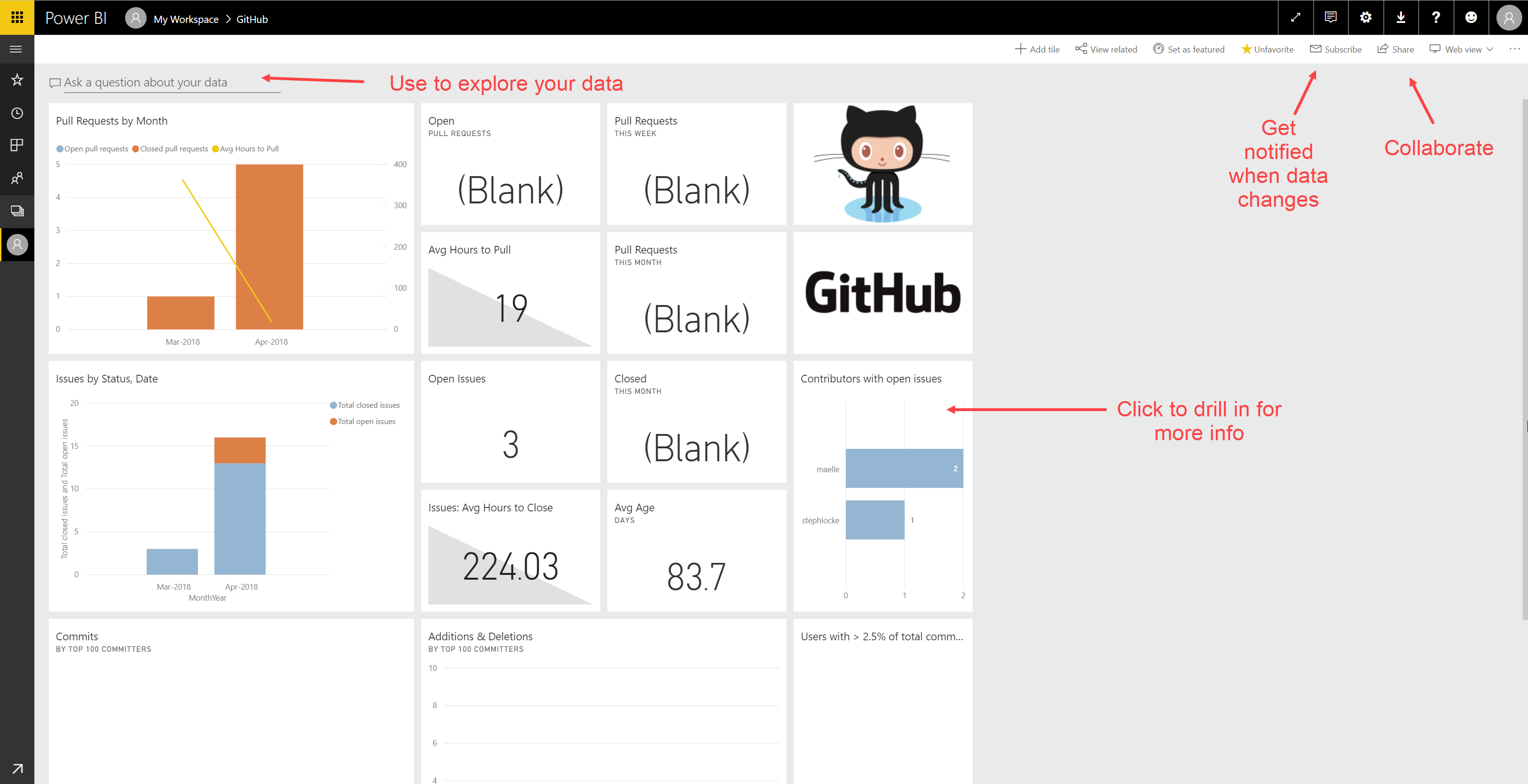Open download menu icon

[1401, 17]
